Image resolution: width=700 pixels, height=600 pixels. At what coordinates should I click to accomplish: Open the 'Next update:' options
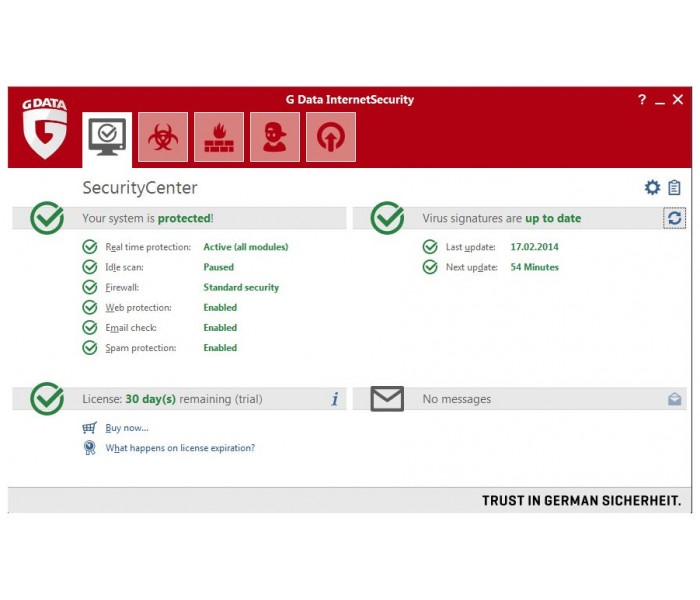471,267
